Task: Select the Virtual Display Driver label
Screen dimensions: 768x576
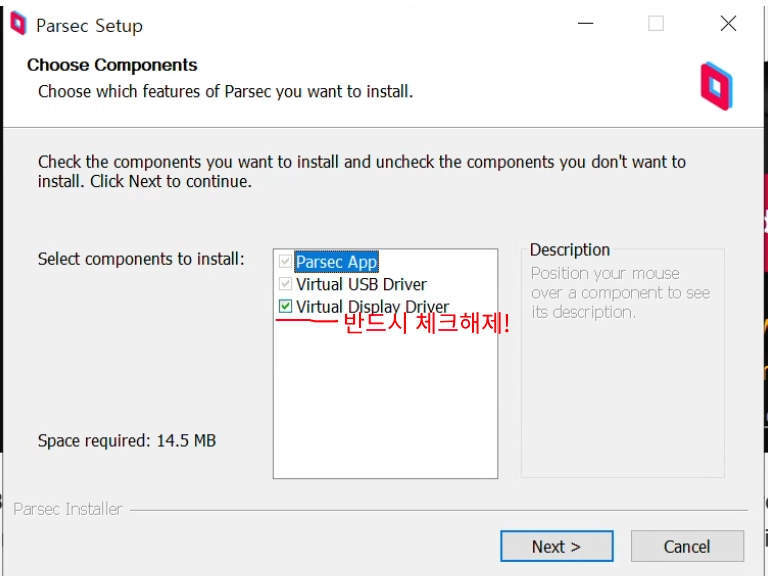Action: (x=372, y=307)
